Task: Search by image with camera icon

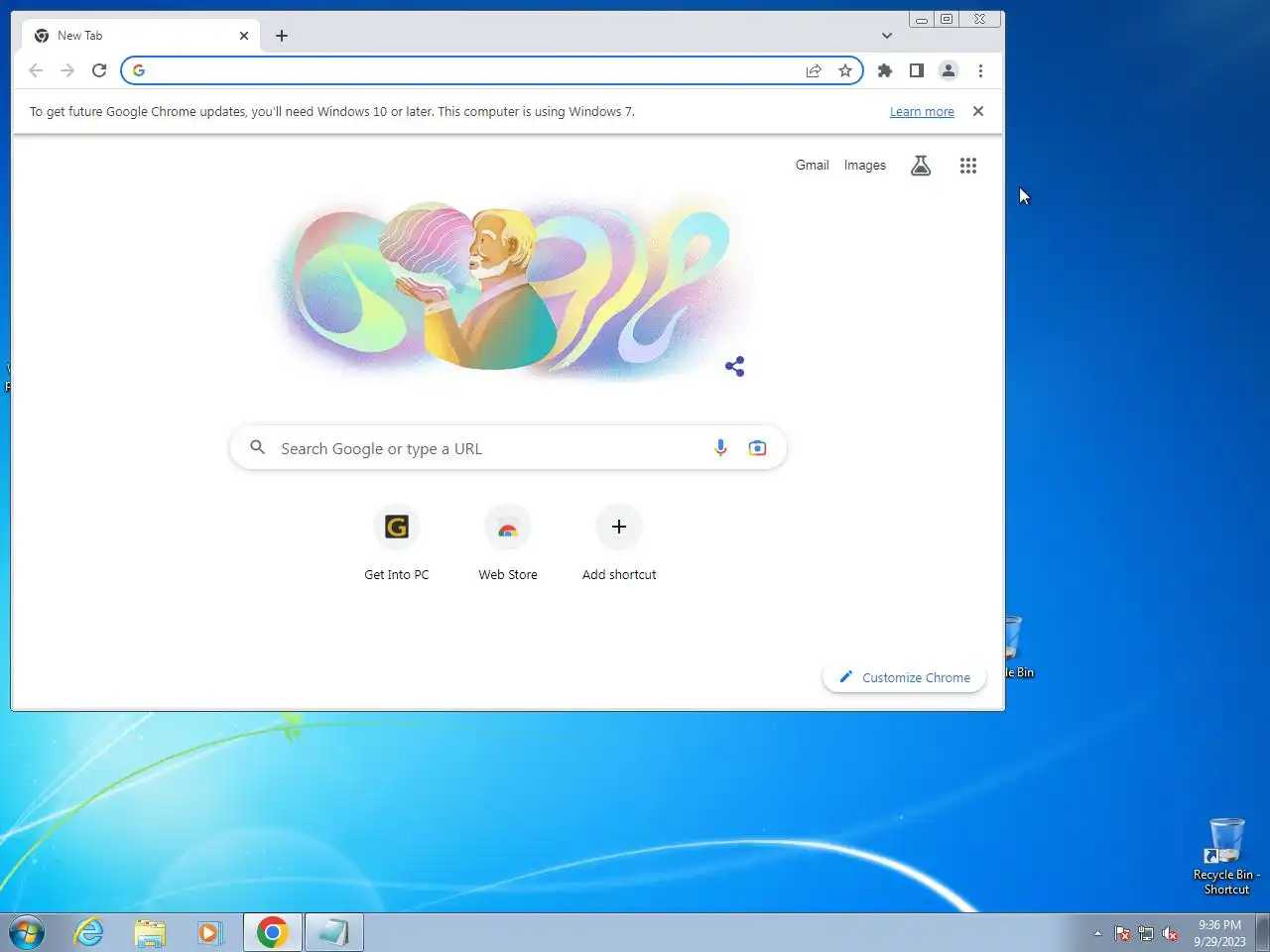Action: 757,448
